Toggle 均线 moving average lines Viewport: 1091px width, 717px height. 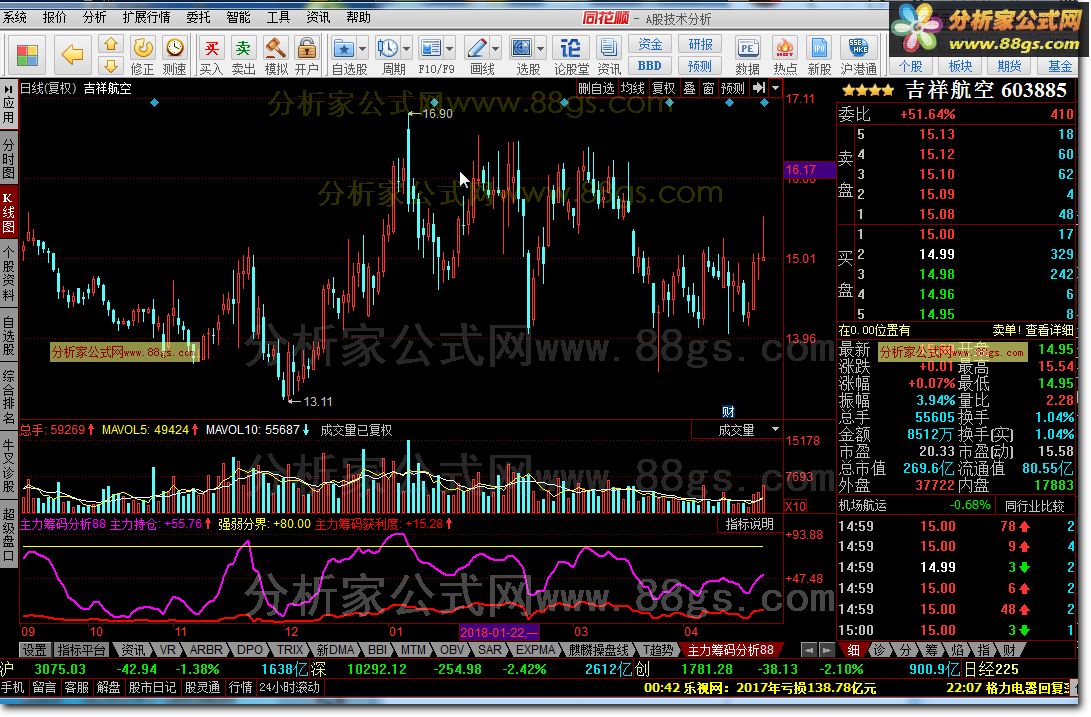[632, 88]
